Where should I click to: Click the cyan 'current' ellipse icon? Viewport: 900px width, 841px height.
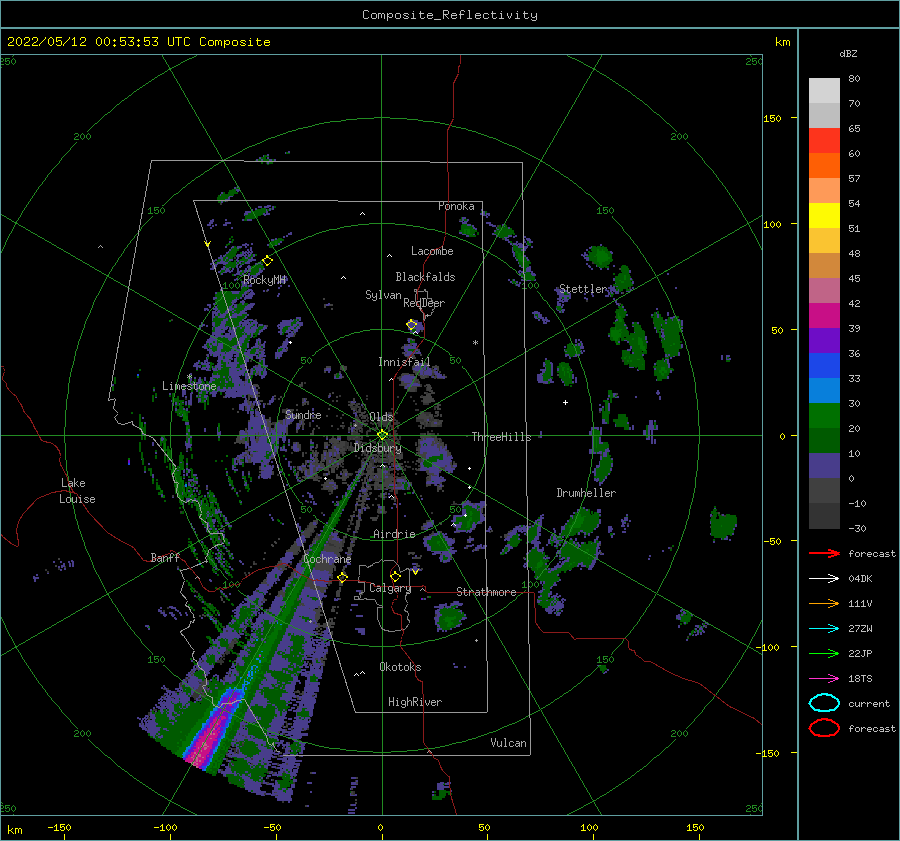pyautogui.click(x=824, y=703)
